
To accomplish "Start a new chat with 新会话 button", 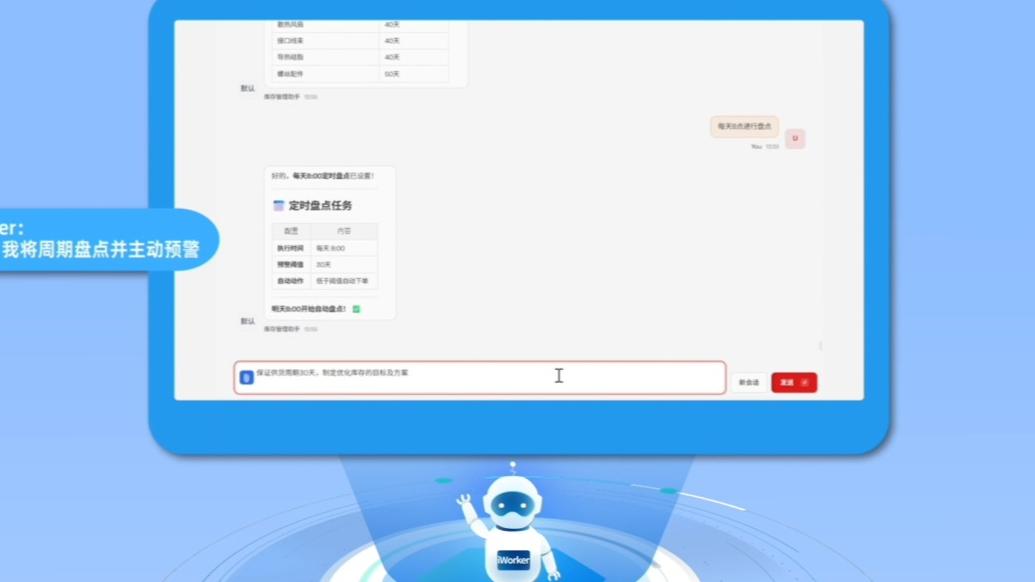I will pos(748,382).
